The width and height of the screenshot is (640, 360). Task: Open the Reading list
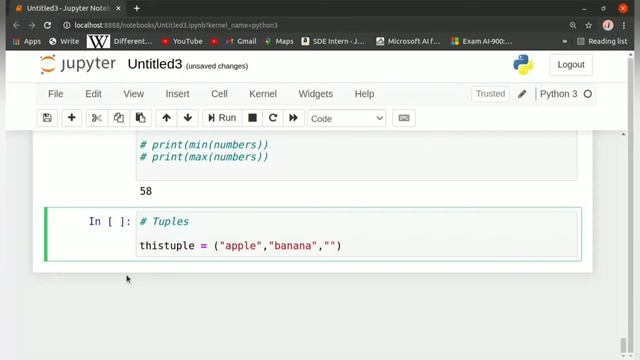coord(602,41)
